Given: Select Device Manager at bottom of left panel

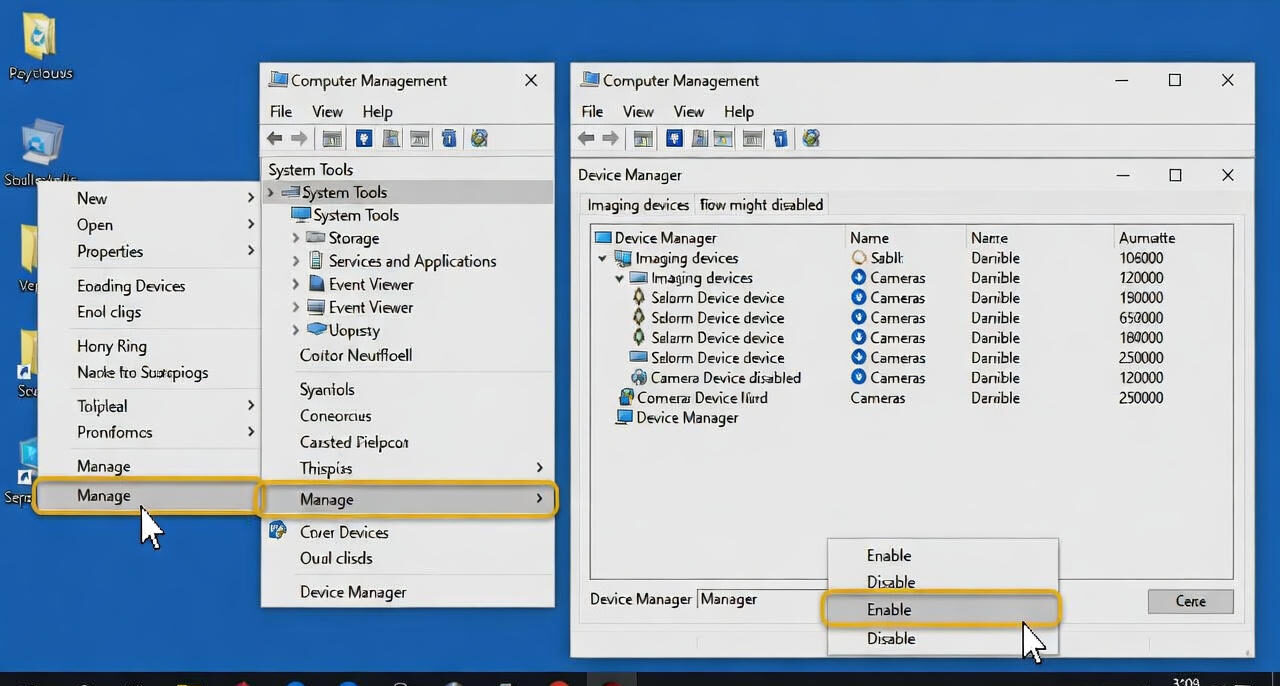Looking at the screenshot, I should [353, 592].
